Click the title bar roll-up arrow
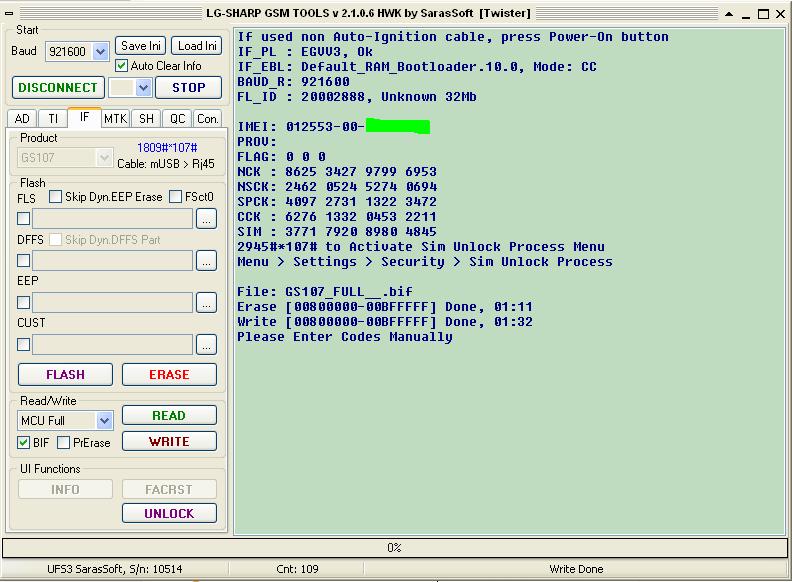792x582 pixels. coord(729,14)
